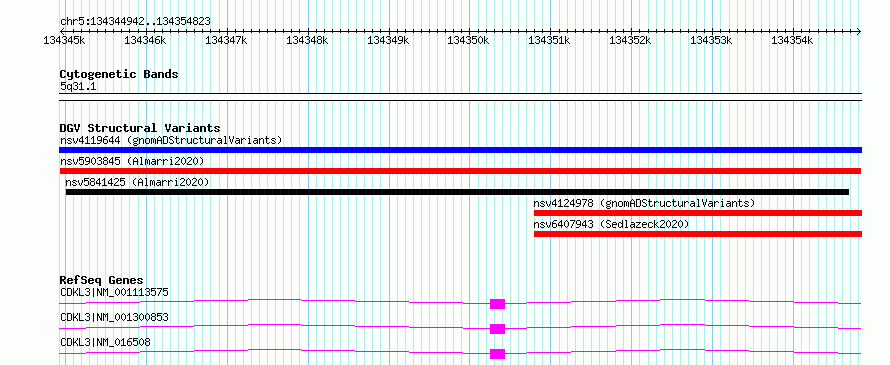Image resolution: width=890 pixels, height=365 pixels.
Task: Click the black nsv5841425 variant bar
Action: point(457,192)
